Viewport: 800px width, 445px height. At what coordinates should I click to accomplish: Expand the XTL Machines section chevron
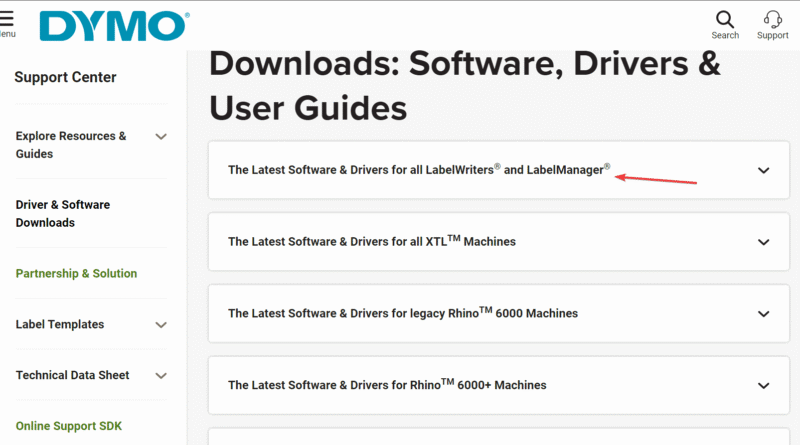point(763,242)
